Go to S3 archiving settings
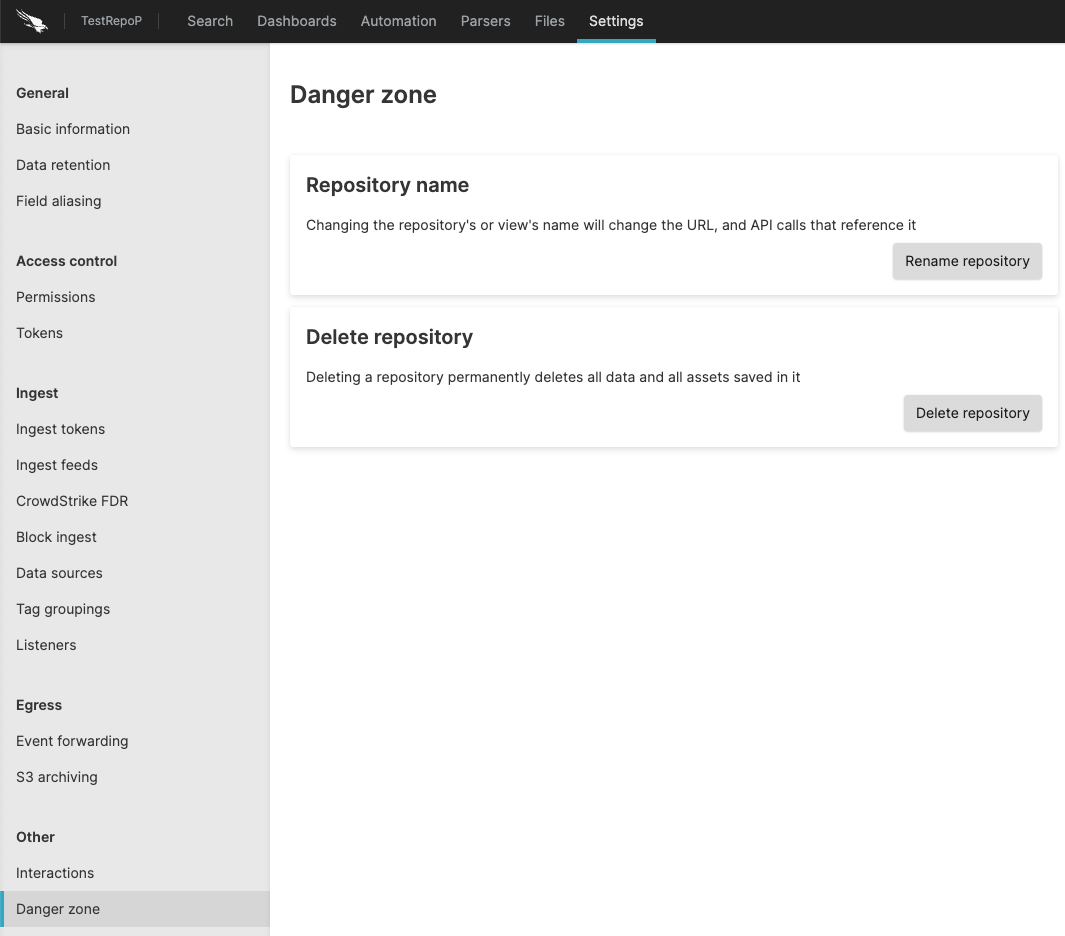Screen dimensions: 1065x936 57,777
